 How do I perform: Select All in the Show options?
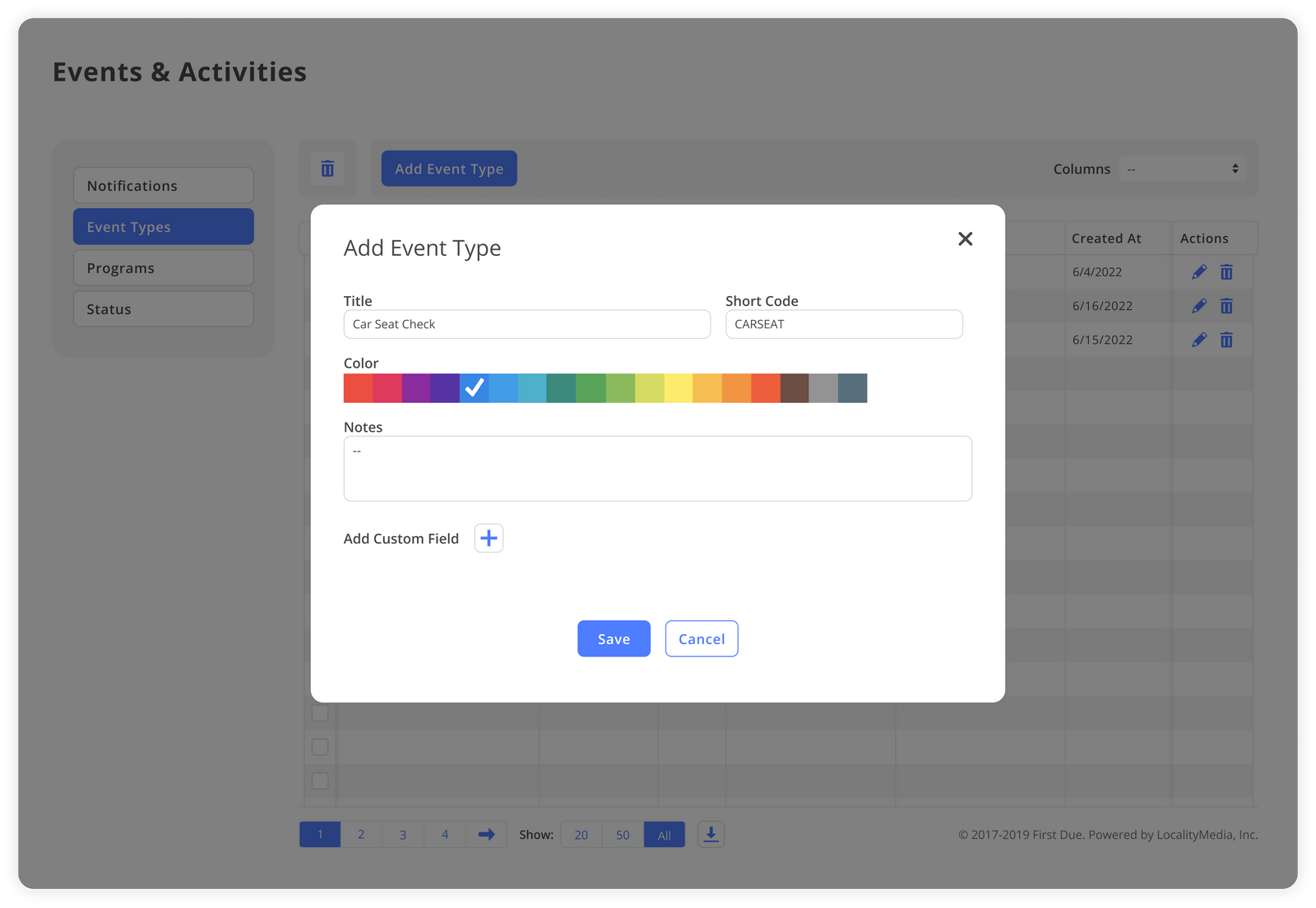point(664,834)
